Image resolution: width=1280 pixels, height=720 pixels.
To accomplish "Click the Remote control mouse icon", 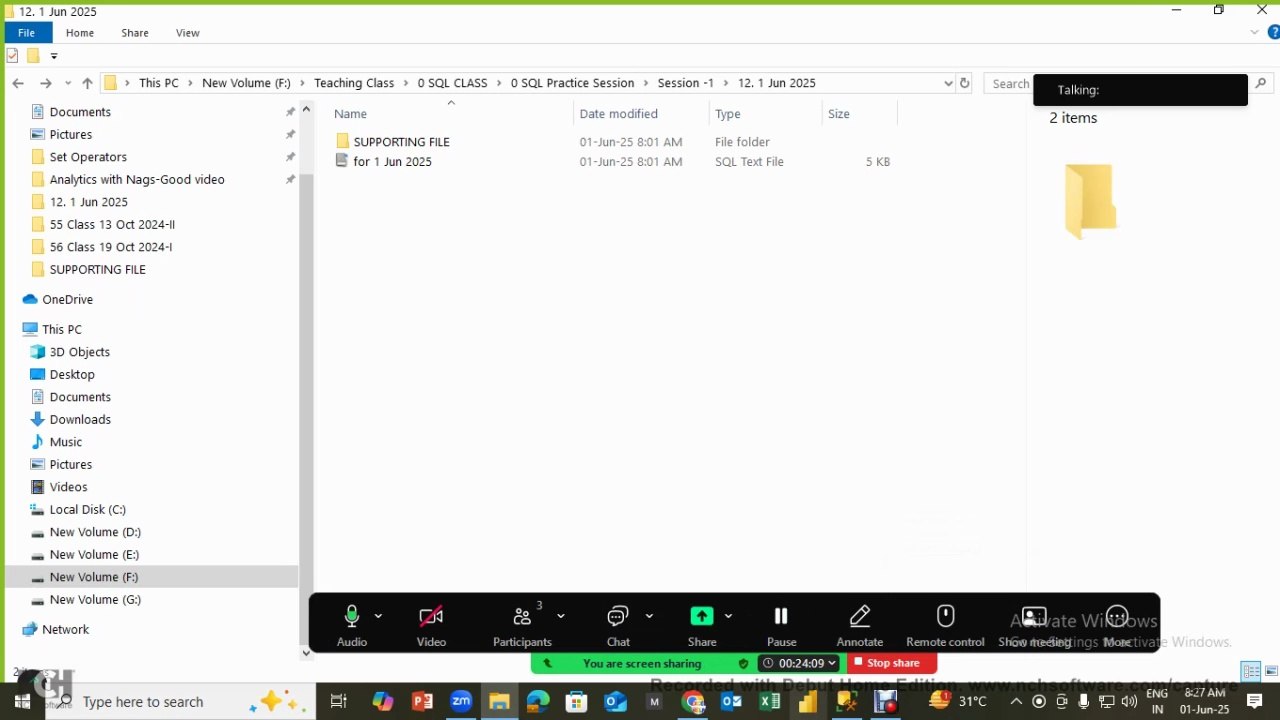I will coord(945,617).
